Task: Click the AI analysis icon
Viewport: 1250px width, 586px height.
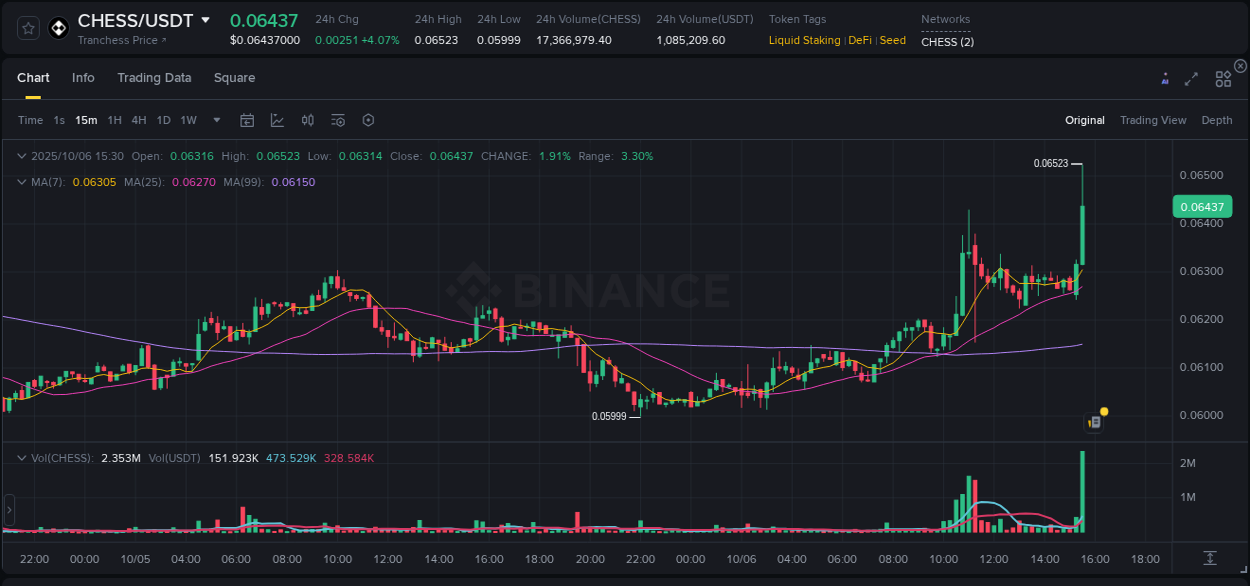Action: tap(1165, 78)
